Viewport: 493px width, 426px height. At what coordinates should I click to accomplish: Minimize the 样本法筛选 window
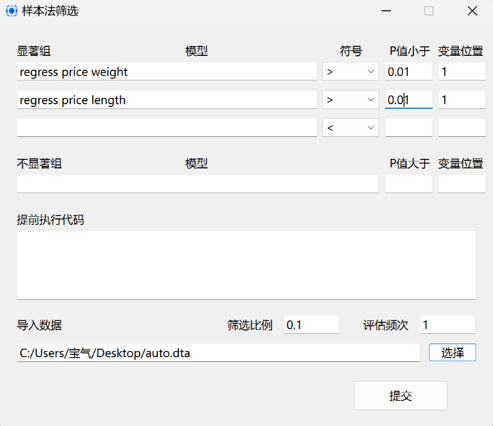pos(386,11)
